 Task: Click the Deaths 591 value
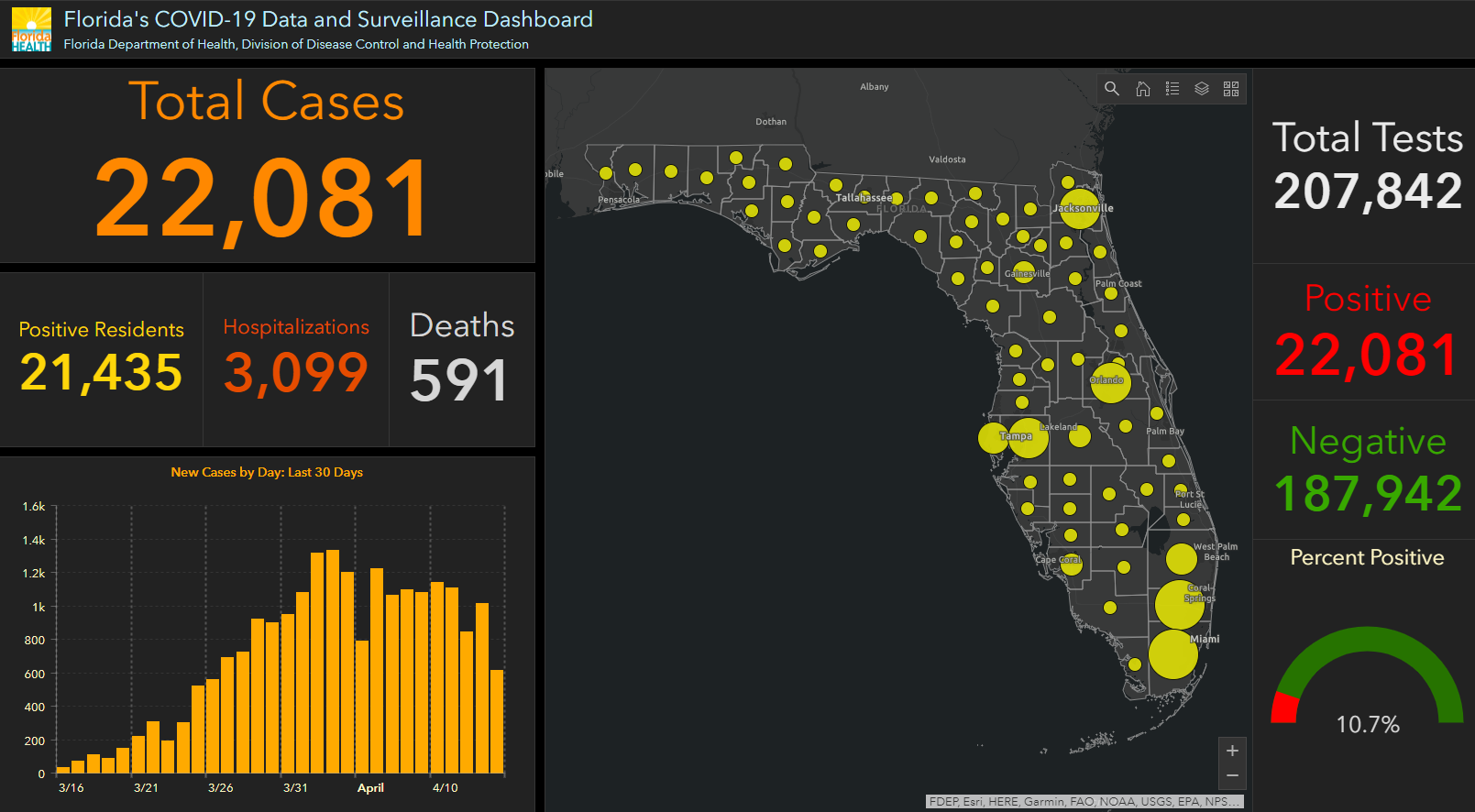coord(458,380)
